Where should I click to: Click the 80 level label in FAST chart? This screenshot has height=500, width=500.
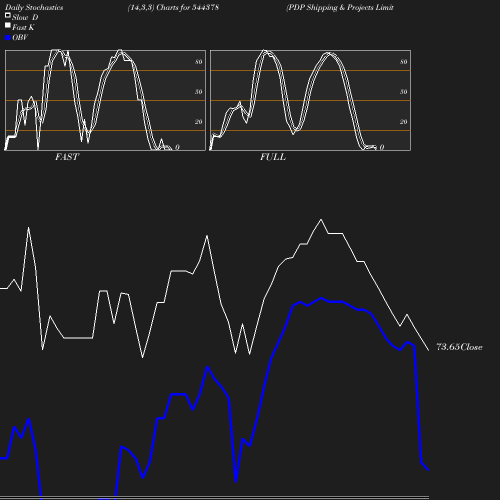click(199, 62)
